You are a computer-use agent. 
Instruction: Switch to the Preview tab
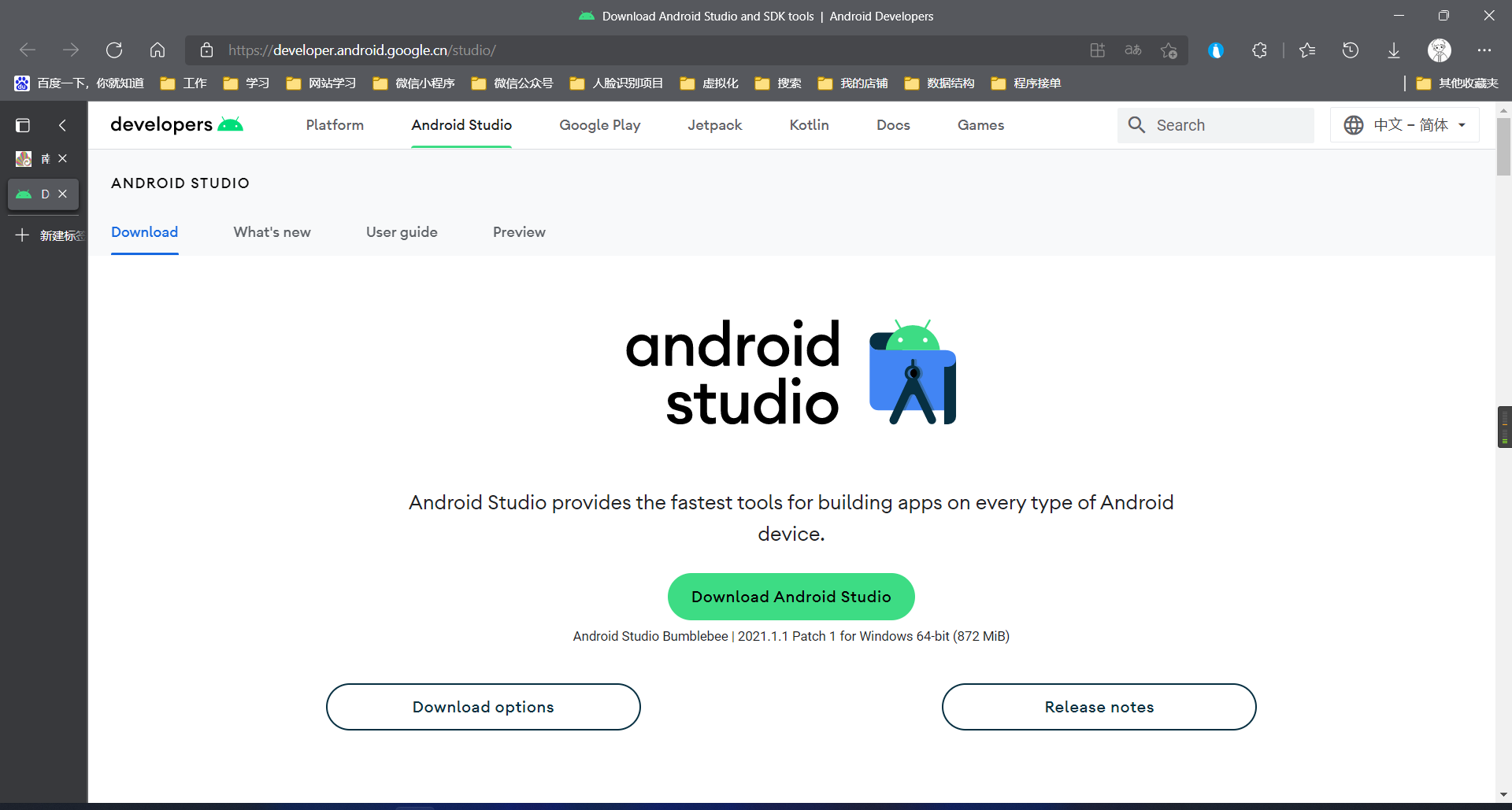(519, 232)
